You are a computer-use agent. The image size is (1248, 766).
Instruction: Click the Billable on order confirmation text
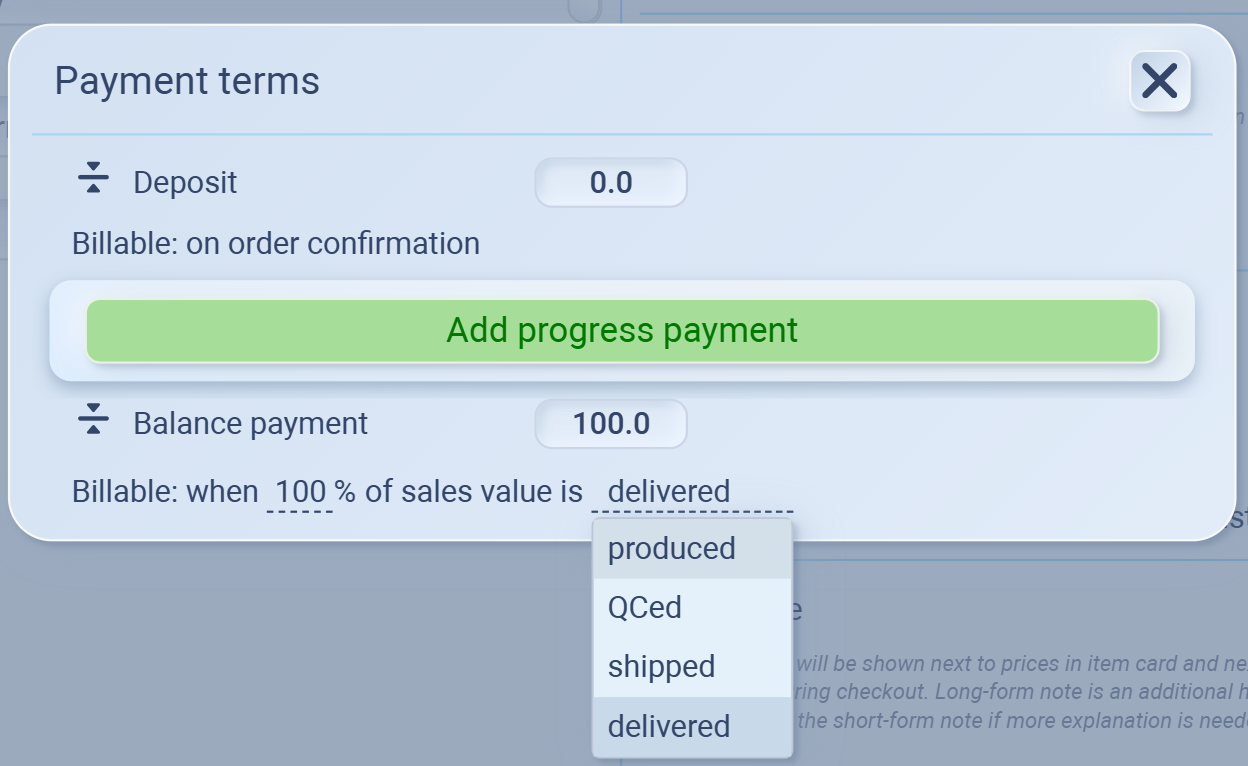276,244
